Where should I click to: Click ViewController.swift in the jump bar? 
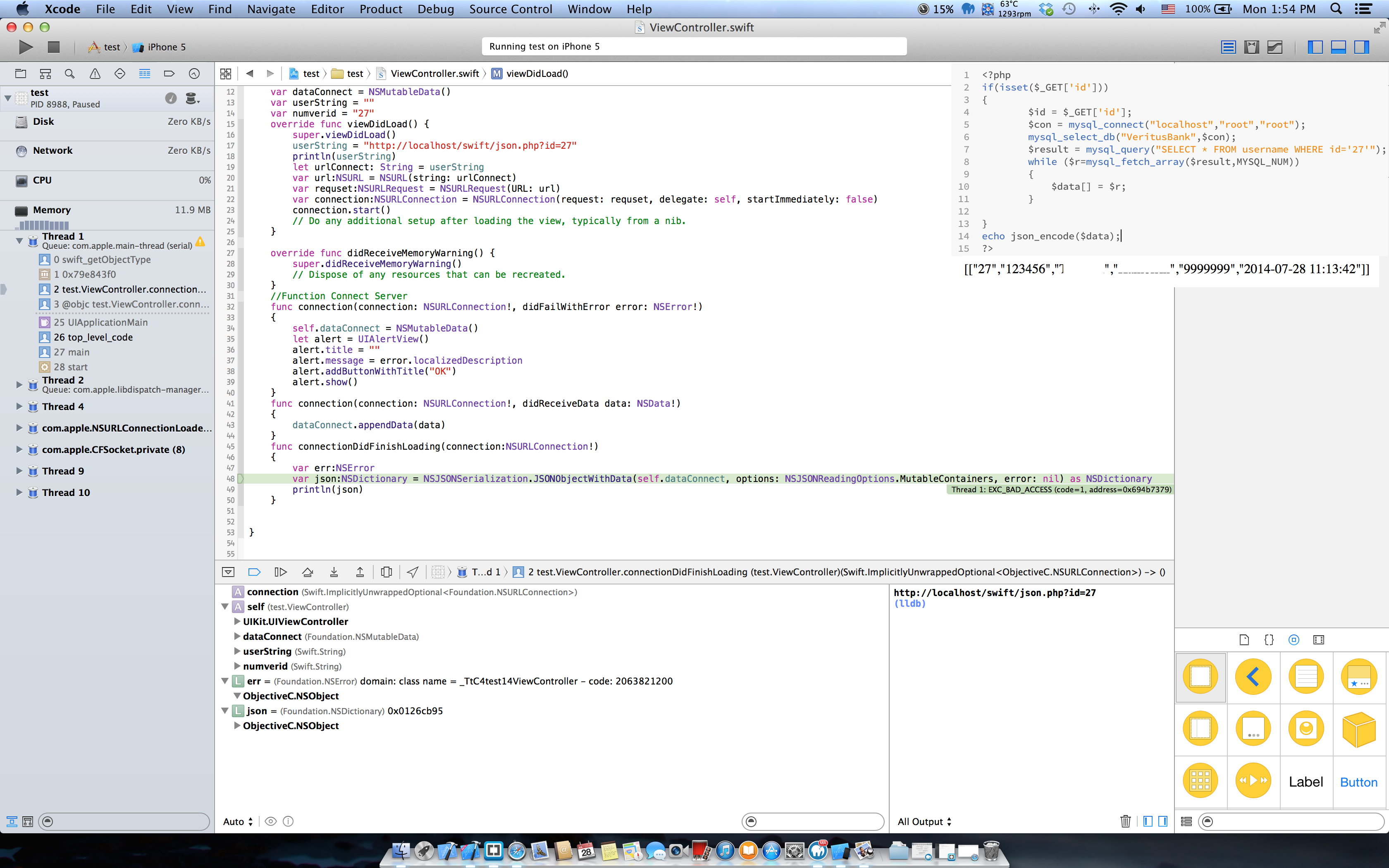[427, 74]
